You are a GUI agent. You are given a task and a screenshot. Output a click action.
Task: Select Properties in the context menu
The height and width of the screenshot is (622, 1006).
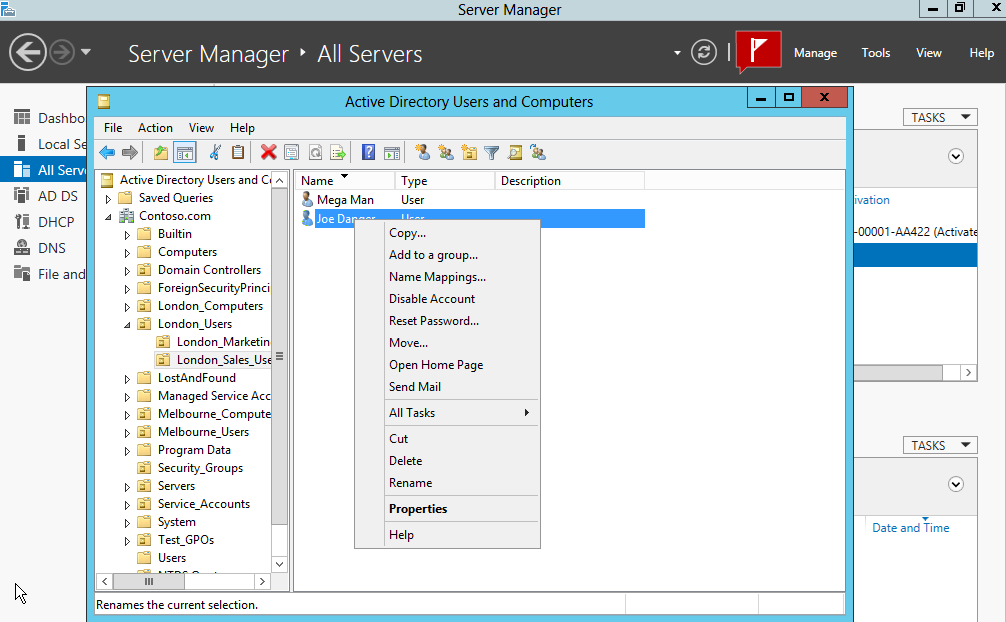pyautogui.click(x=418, y=508)
